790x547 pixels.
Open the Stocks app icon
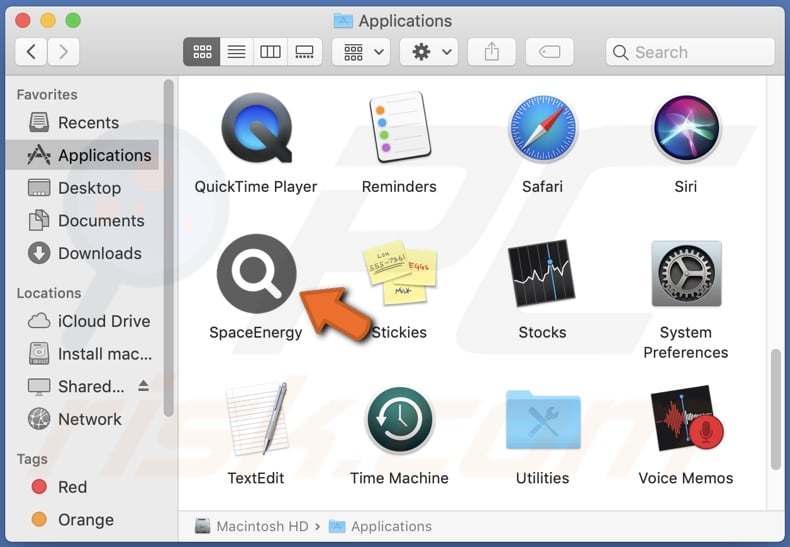pyautogui.click(x=543, y=274)
